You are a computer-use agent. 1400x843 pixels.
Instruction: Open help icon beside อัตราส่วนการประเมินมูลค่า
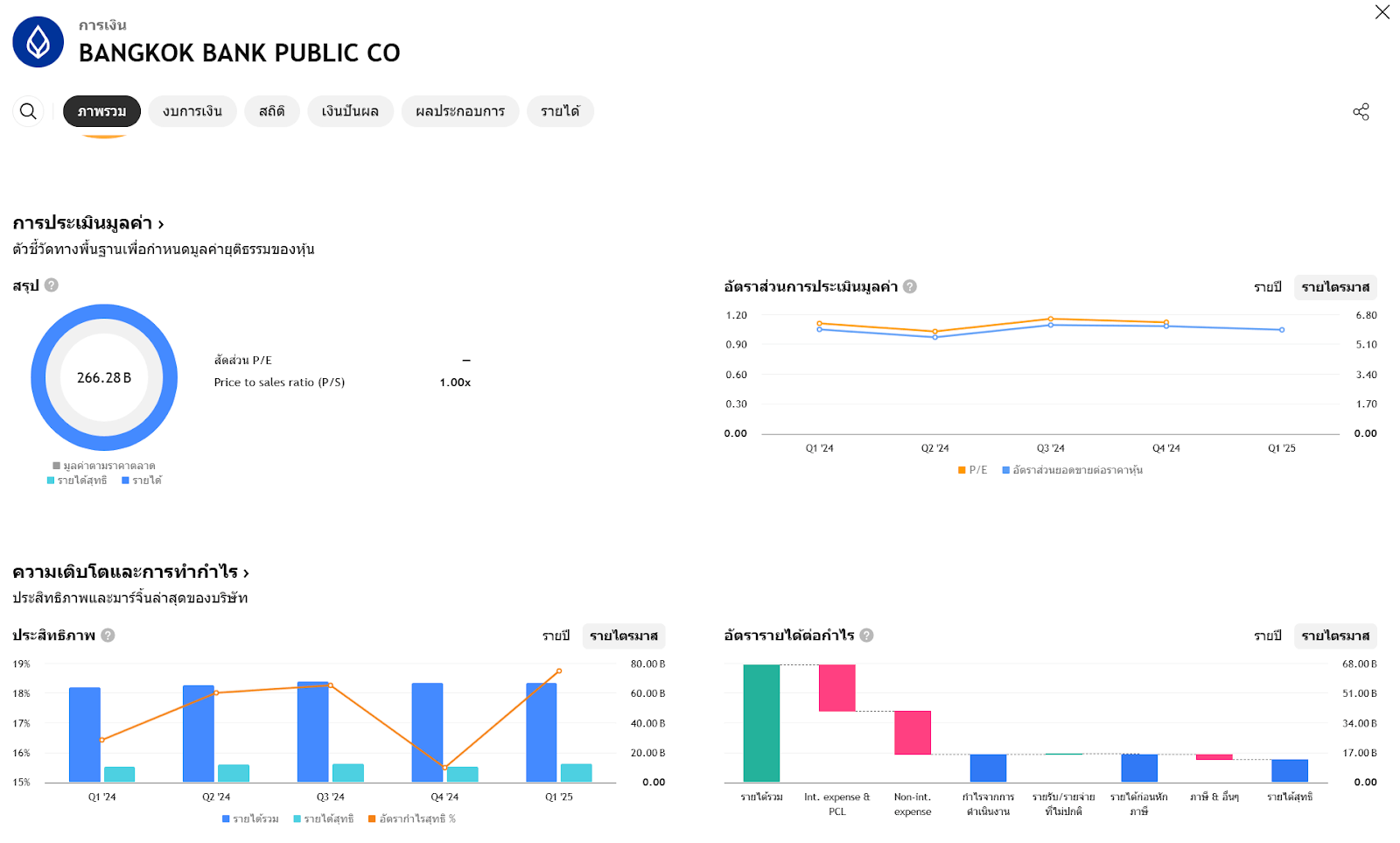coord(910,286)
